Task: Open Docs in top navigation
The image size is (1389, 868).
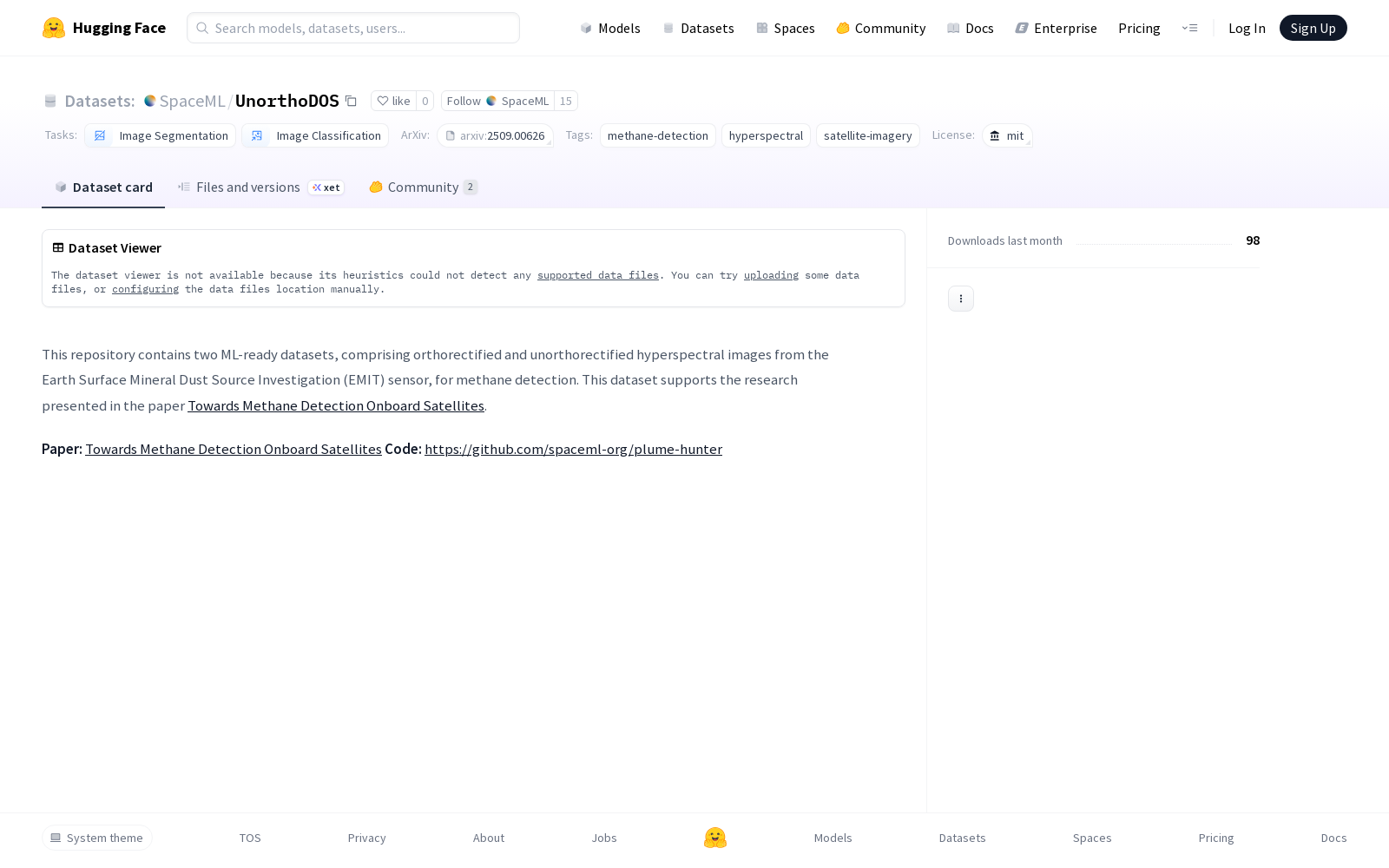Action: pos(971,28)
